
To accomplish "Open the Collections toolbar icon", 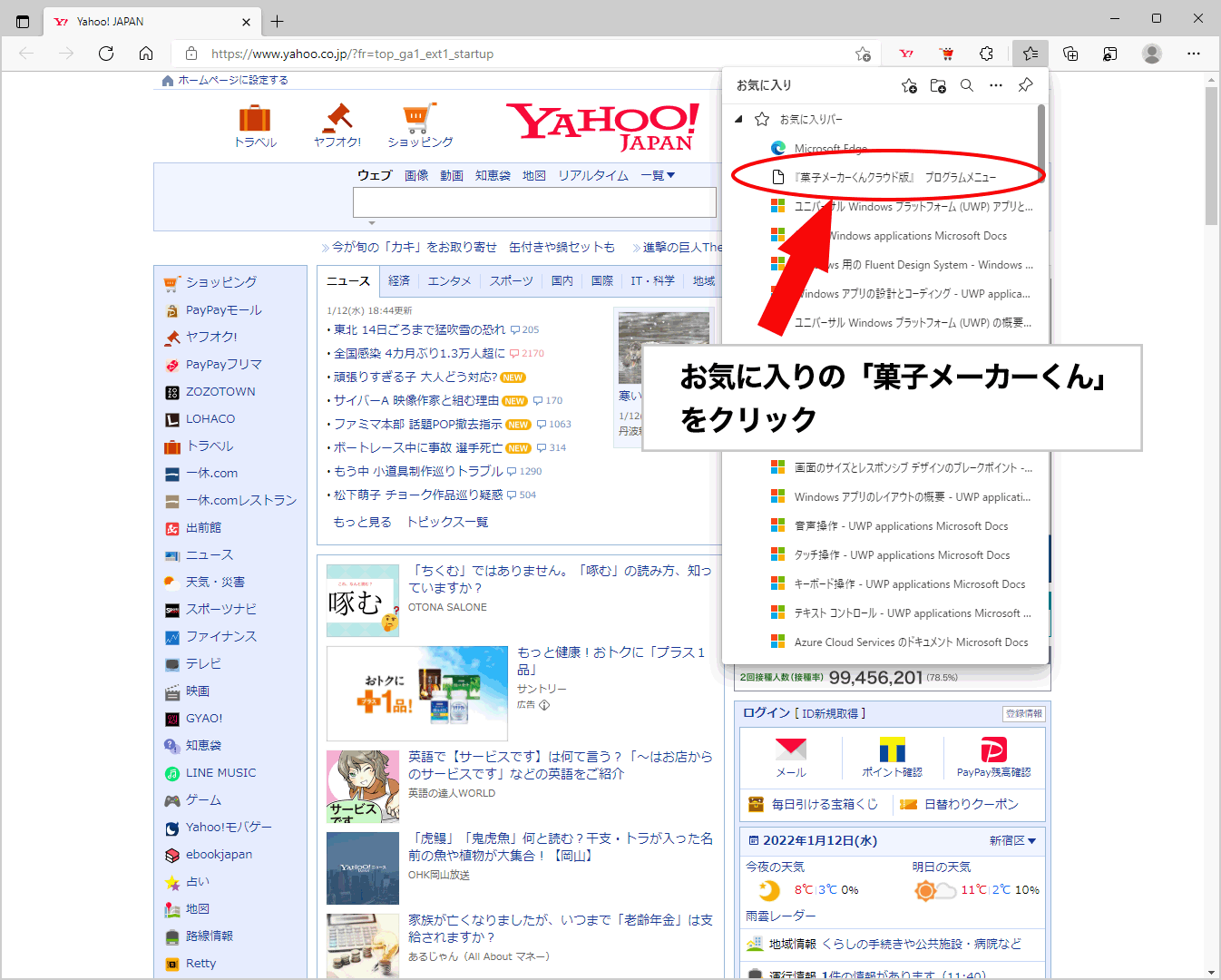I will coord(1070,54).
